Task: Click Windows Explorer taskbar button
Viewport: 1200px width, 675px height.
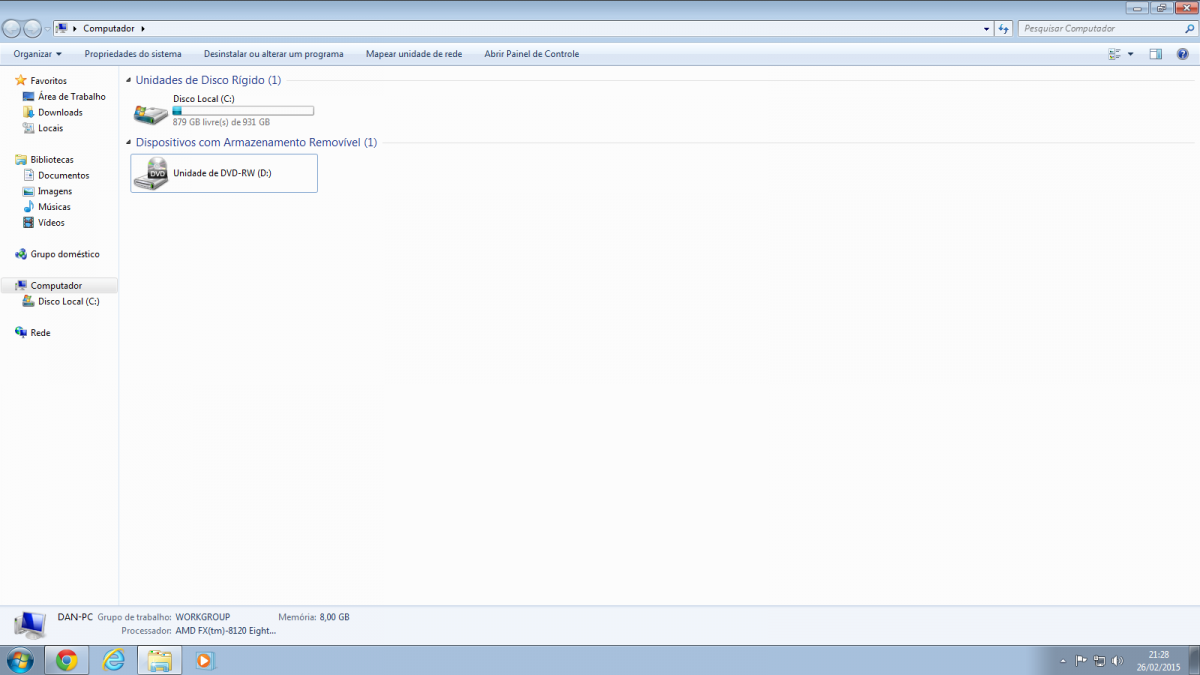Action: pyautogui.click(x=159, y=660)
